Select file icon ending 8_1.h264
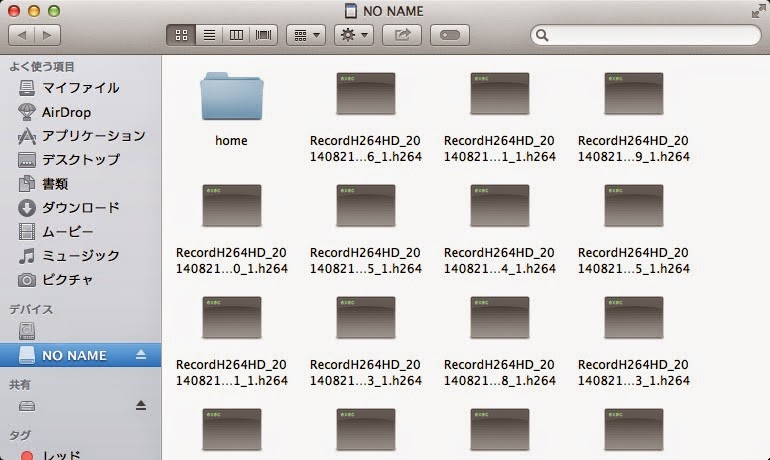Screen dimensions: 770x460 (x=500, y=318)
